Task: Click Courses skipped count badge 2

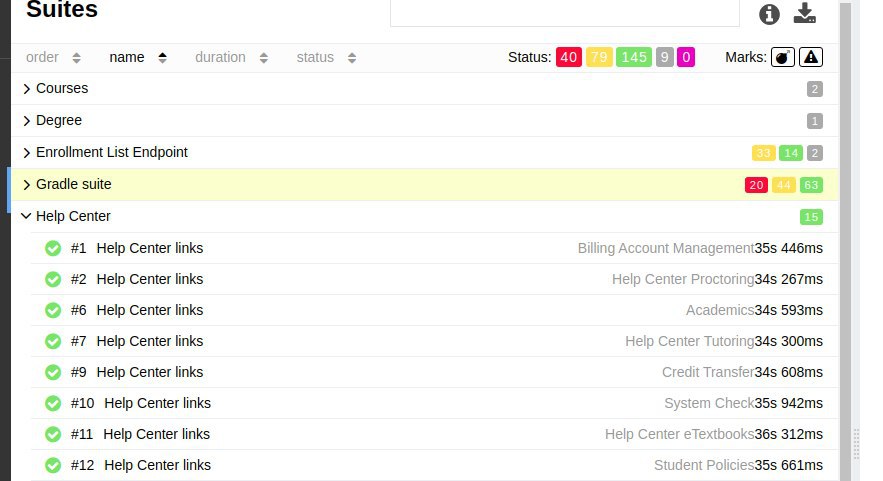Action: pyautogui.click(x=814, y=89)
